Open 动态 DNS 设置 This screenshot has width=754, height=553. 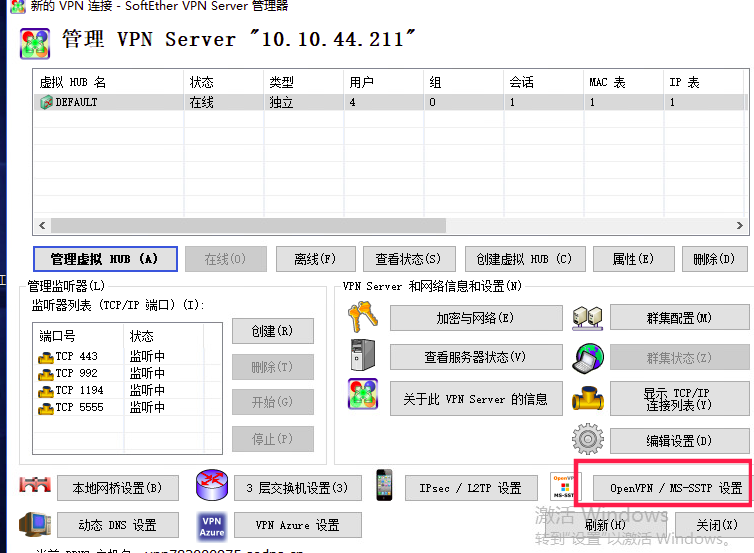pos(118,525)
